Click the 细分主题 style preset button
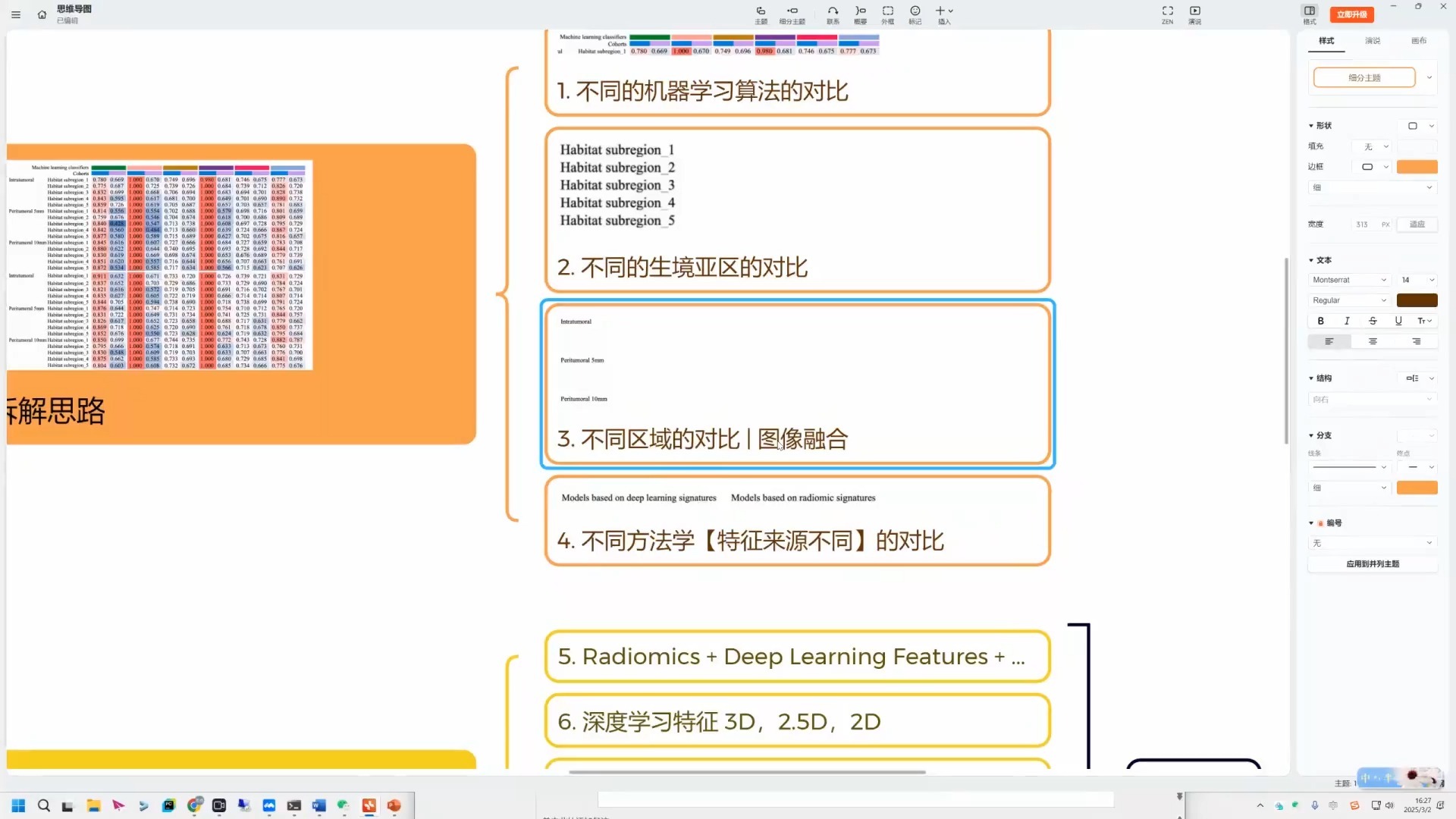 click(1364, 77)
